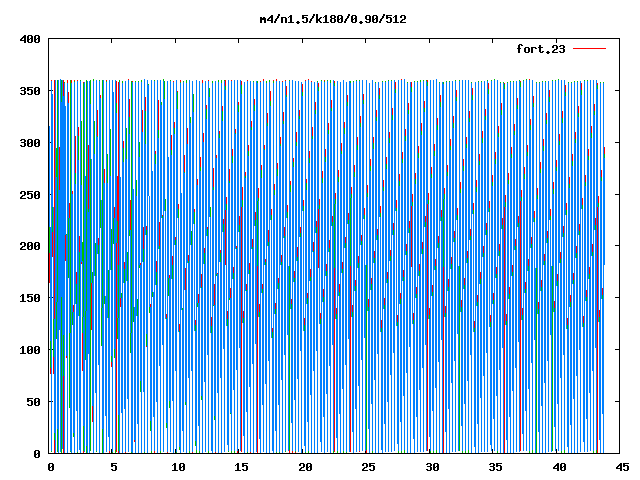Viewport: 640px width, 480px height.
Task: Click x-axis label 40
Action: 559,467
